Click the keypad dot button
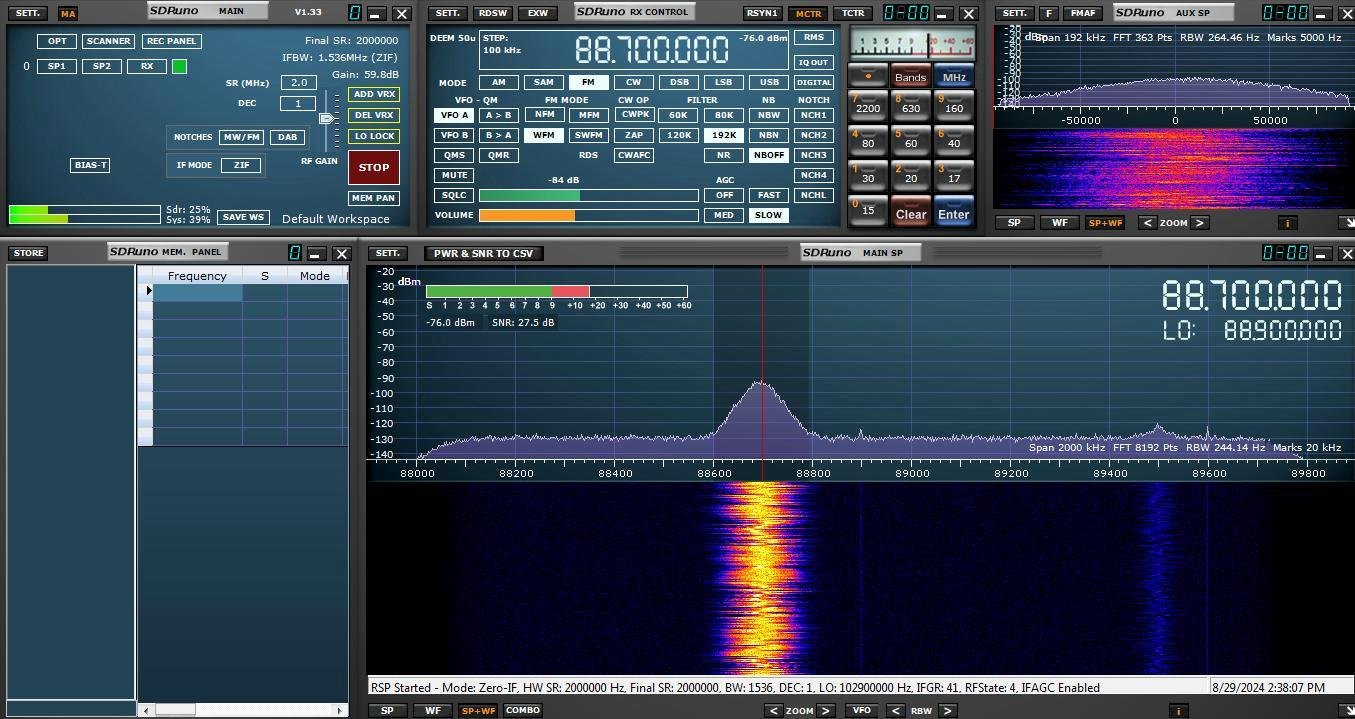1355x719 pixels. click(x=868, y=76)
